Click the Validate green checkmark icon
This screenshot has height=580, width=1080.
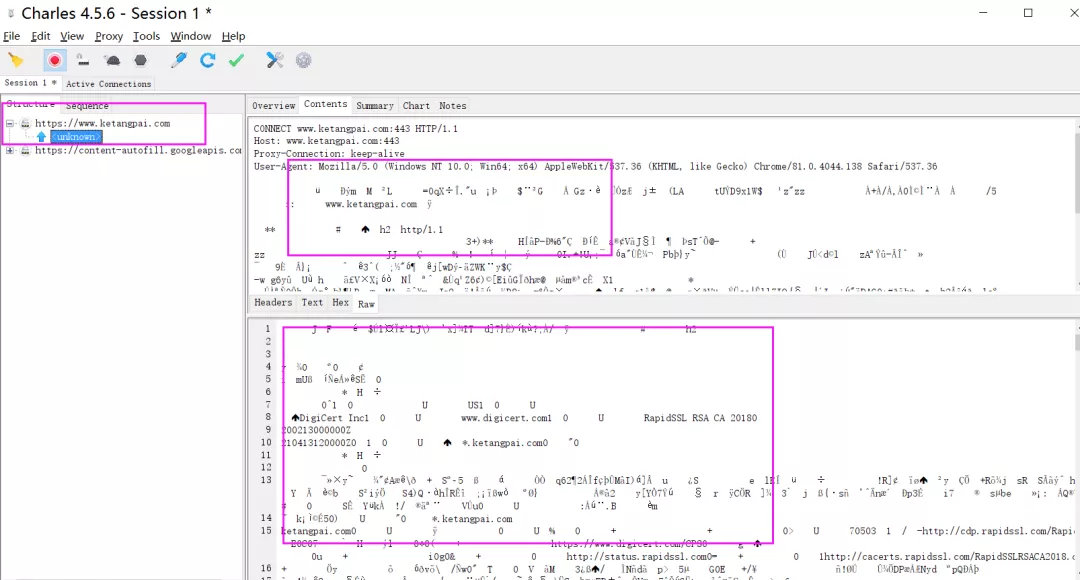(236, 61)
